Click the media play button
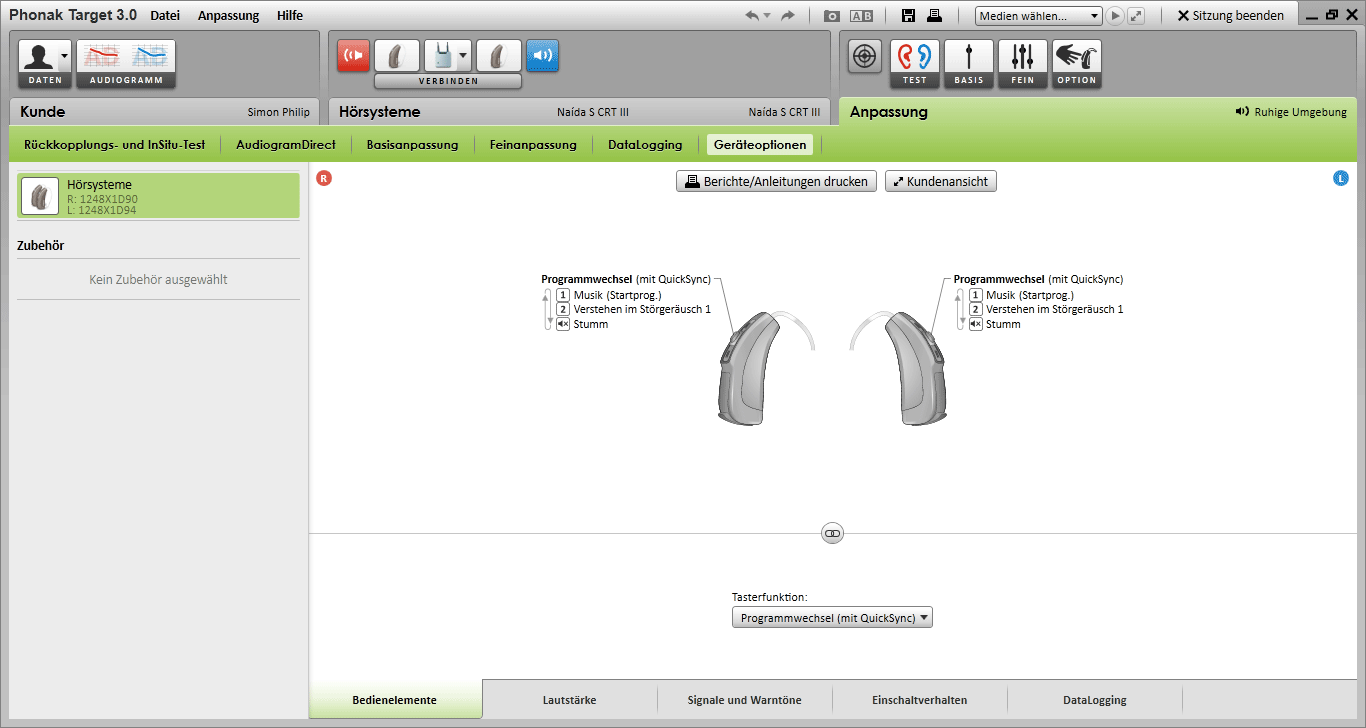 [x=1115, y=16]
